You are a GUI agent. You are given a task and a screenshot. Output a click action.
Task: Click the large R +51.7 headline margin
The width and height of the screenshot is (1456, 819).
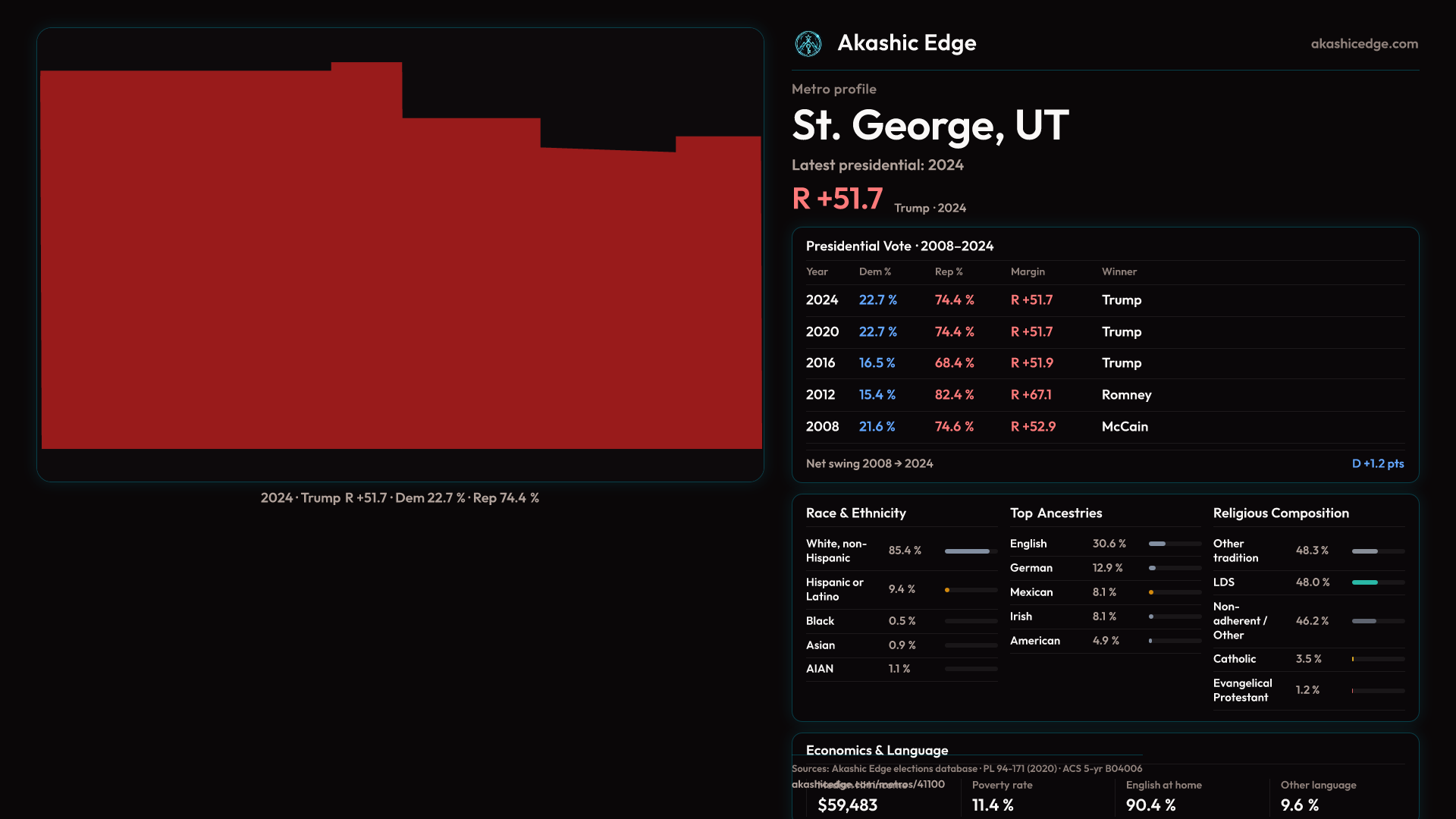click(x=837, y=199)
